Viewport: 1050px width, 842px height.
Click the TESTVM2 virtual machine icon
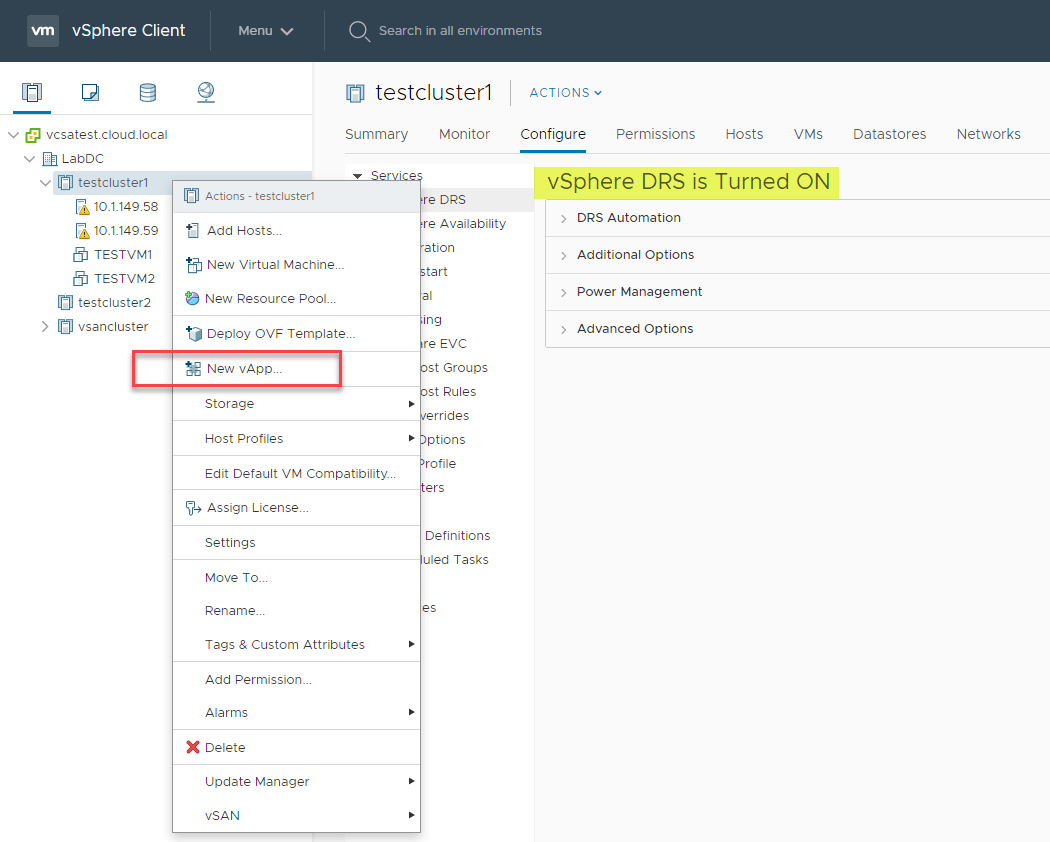[x=80, y=279]
